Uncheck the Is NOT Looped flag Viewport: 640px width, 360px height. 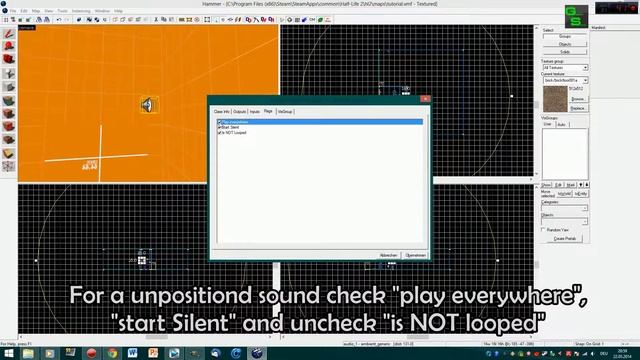(220, 133)
